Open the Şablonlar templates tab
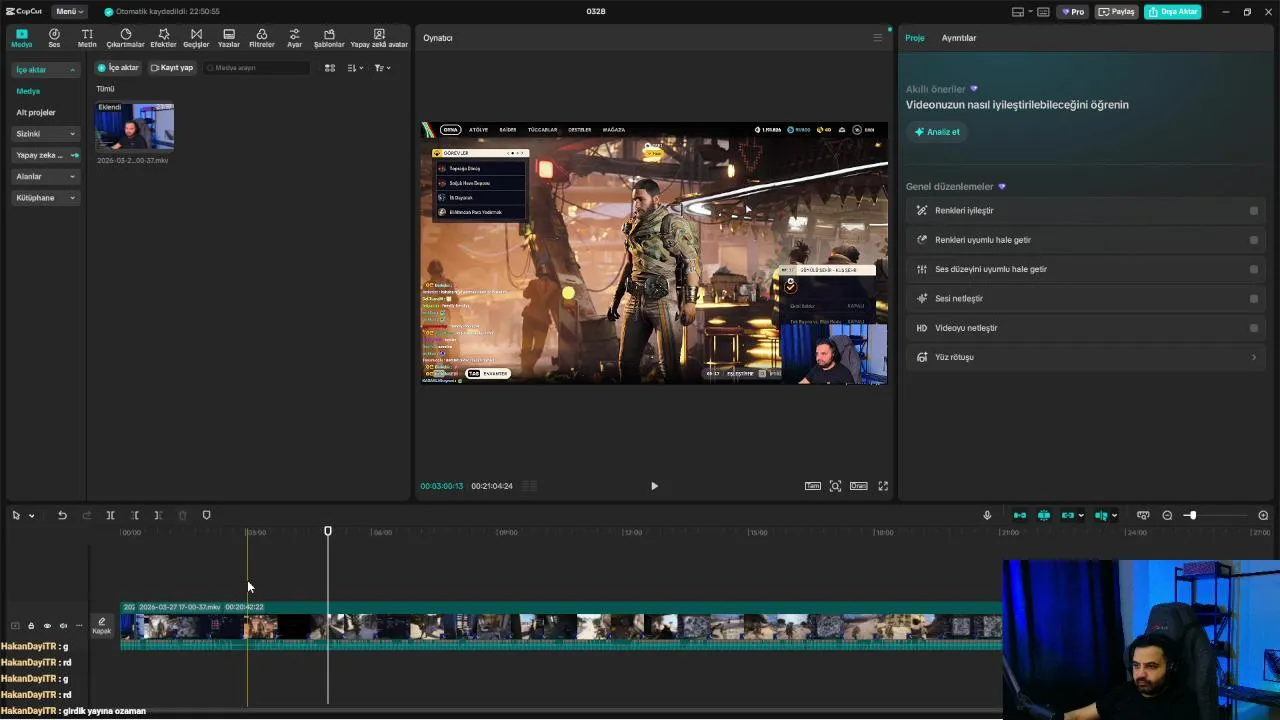 [329, 38]
